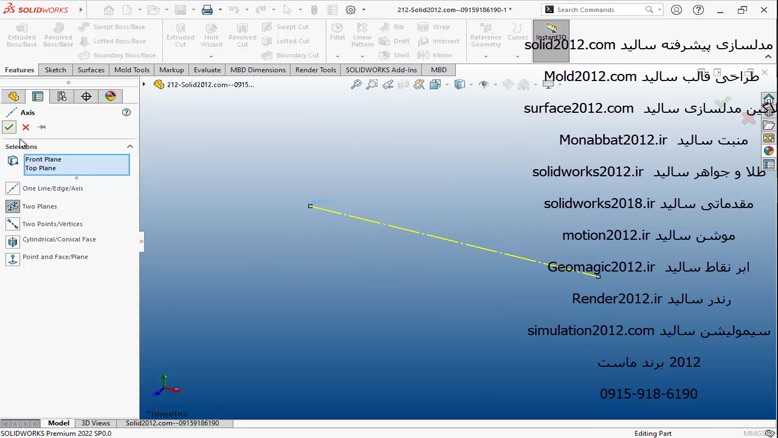
Task: Open the Options dropdown arrow beside gear
Action: click(x=364, y=9)
